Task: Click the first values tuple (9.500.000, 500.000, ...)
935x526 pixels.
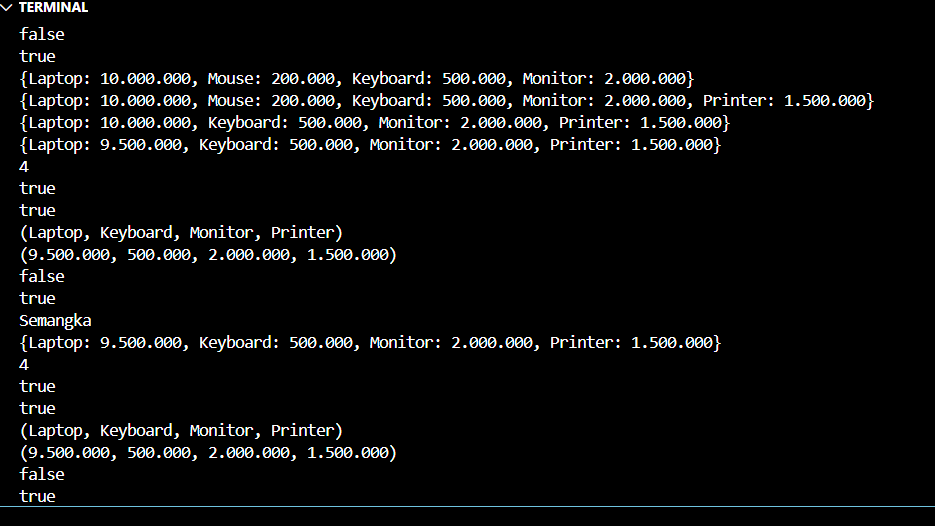Action: [x=207, y=254]
